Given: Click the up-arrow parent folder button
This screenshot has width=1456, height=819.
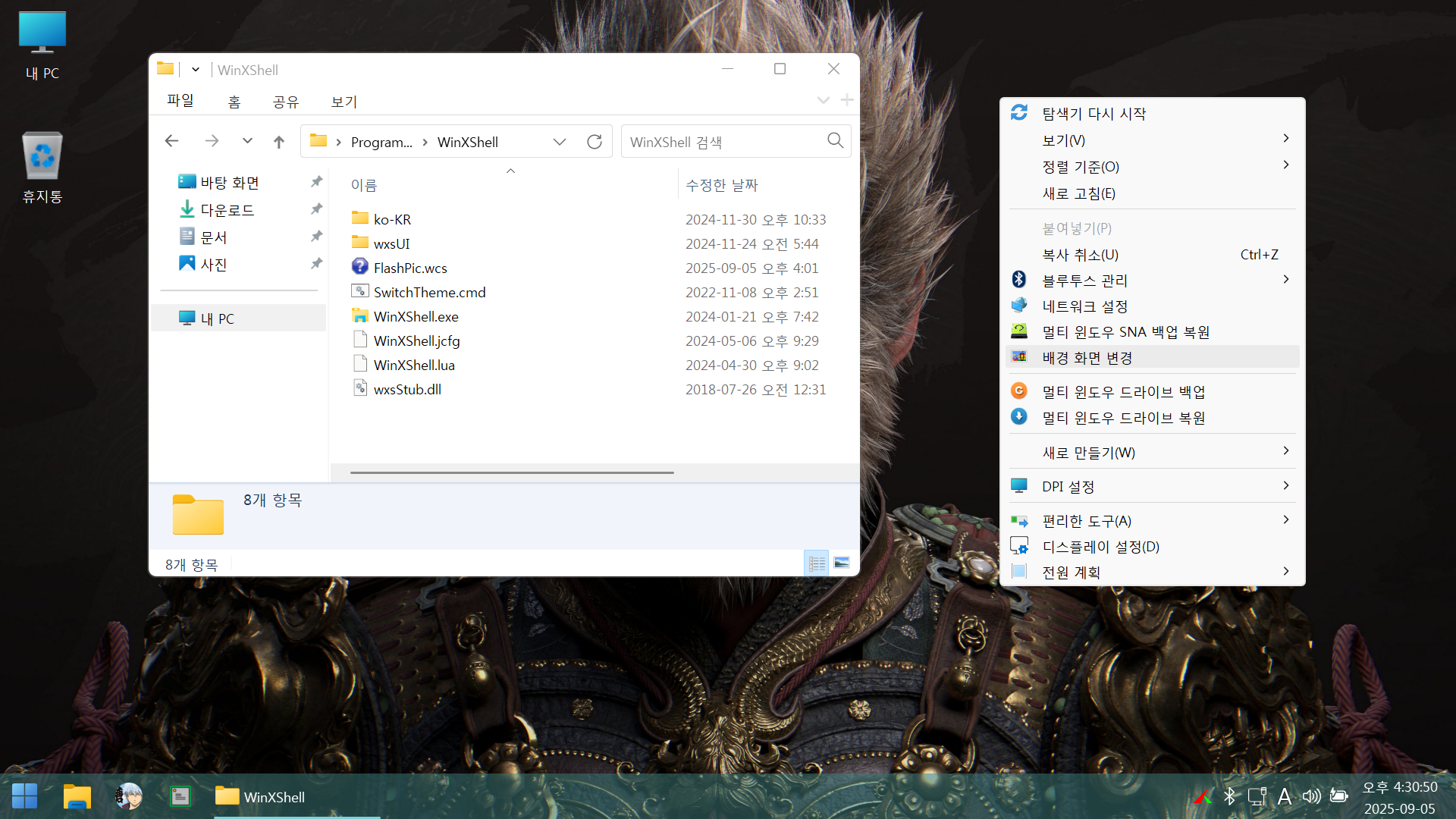Looking at the screenshot, I should [279, 142].
